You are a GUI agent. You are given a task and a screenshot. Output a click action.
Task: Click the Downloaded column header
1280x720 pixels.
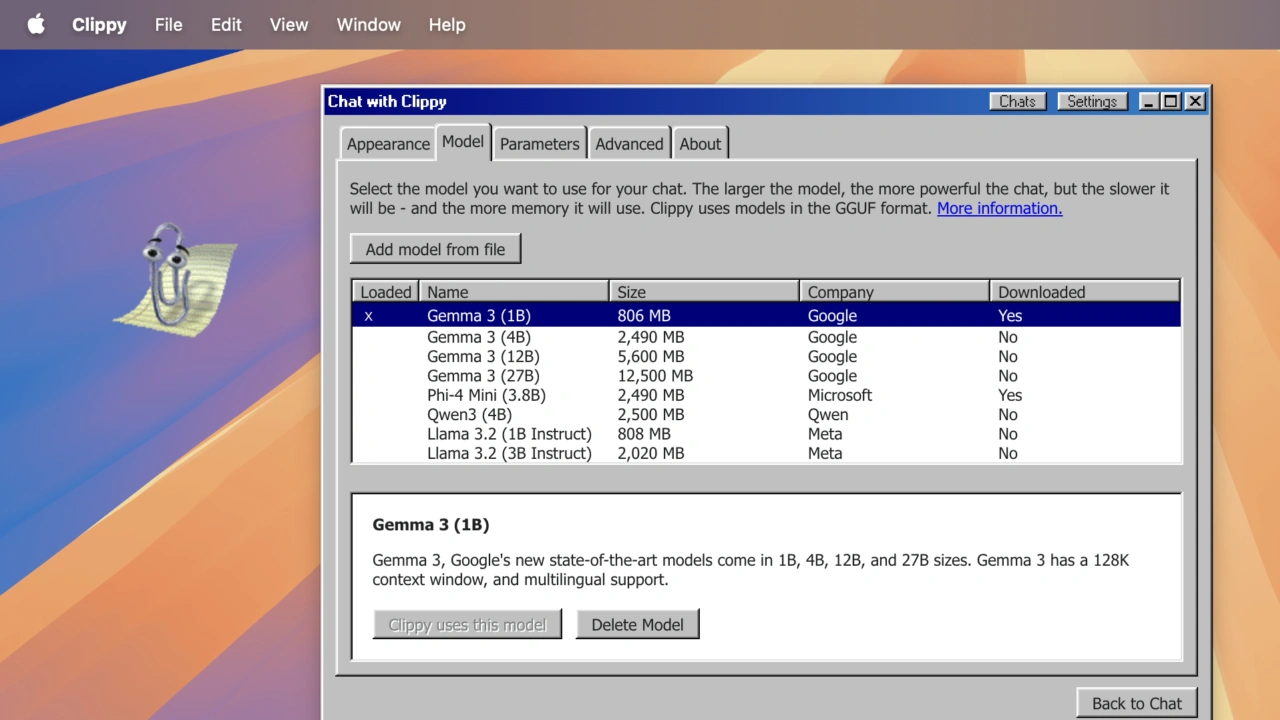point(1084,292)
